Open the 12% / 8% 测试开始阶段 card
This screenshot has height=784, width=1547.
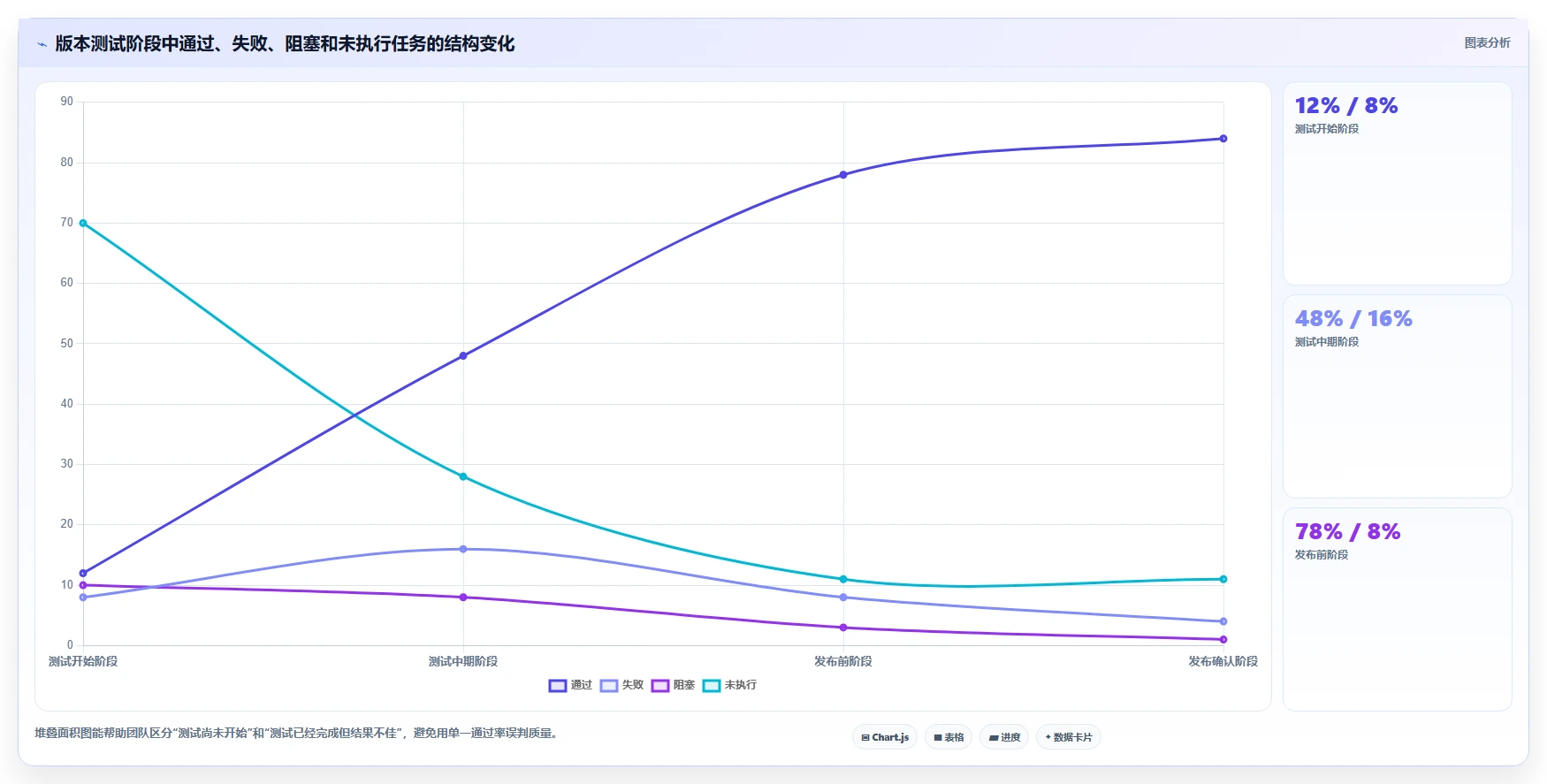pos(1397,184)
